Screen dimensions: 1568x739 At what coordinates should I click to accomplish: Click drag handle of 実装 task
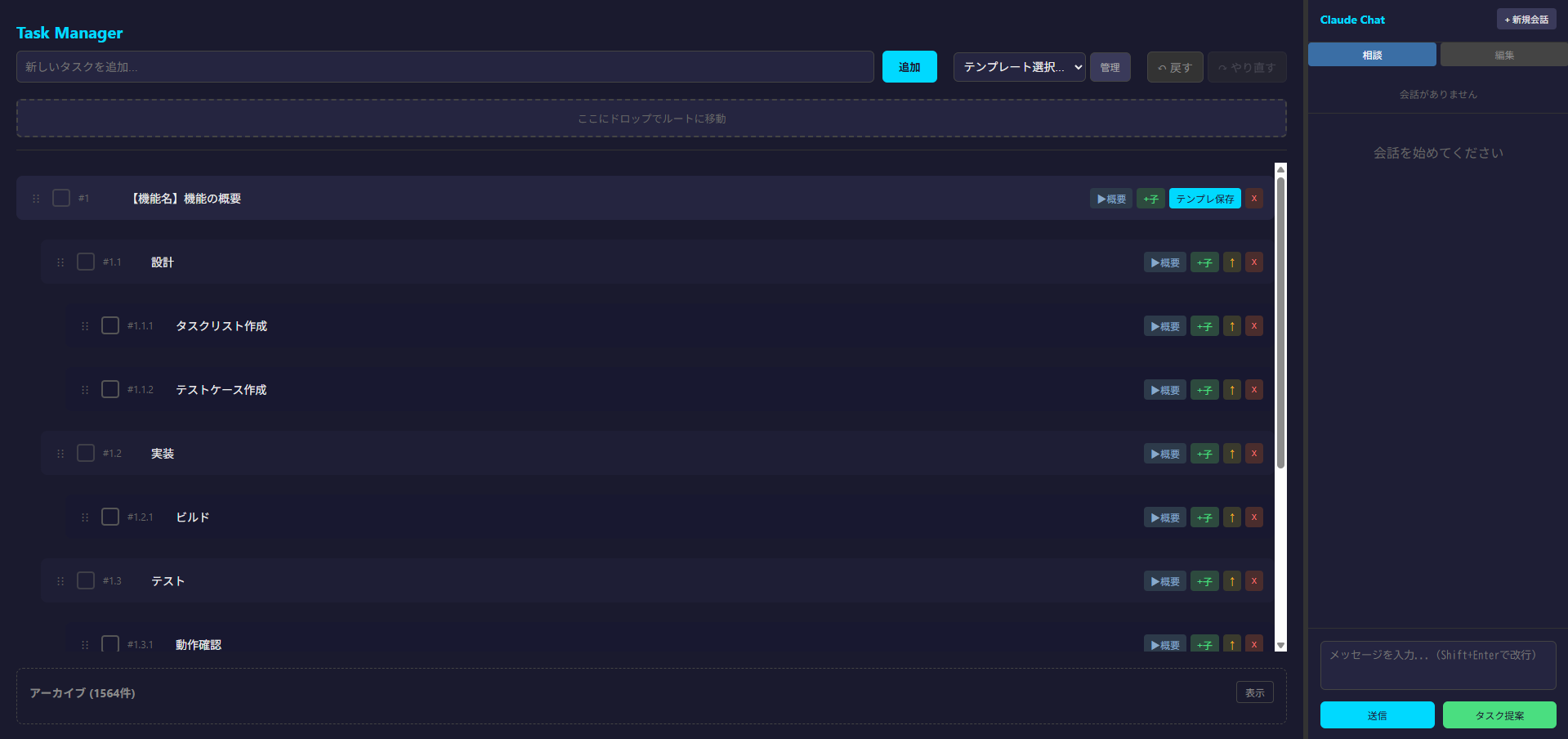pos(60,454)
